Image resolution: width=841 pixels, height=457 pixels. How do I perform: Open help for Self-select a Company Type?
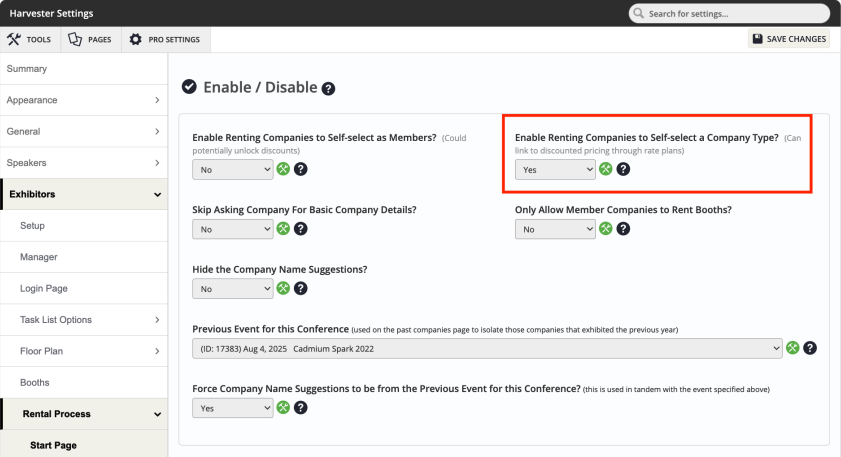click(x=623, y=169)
